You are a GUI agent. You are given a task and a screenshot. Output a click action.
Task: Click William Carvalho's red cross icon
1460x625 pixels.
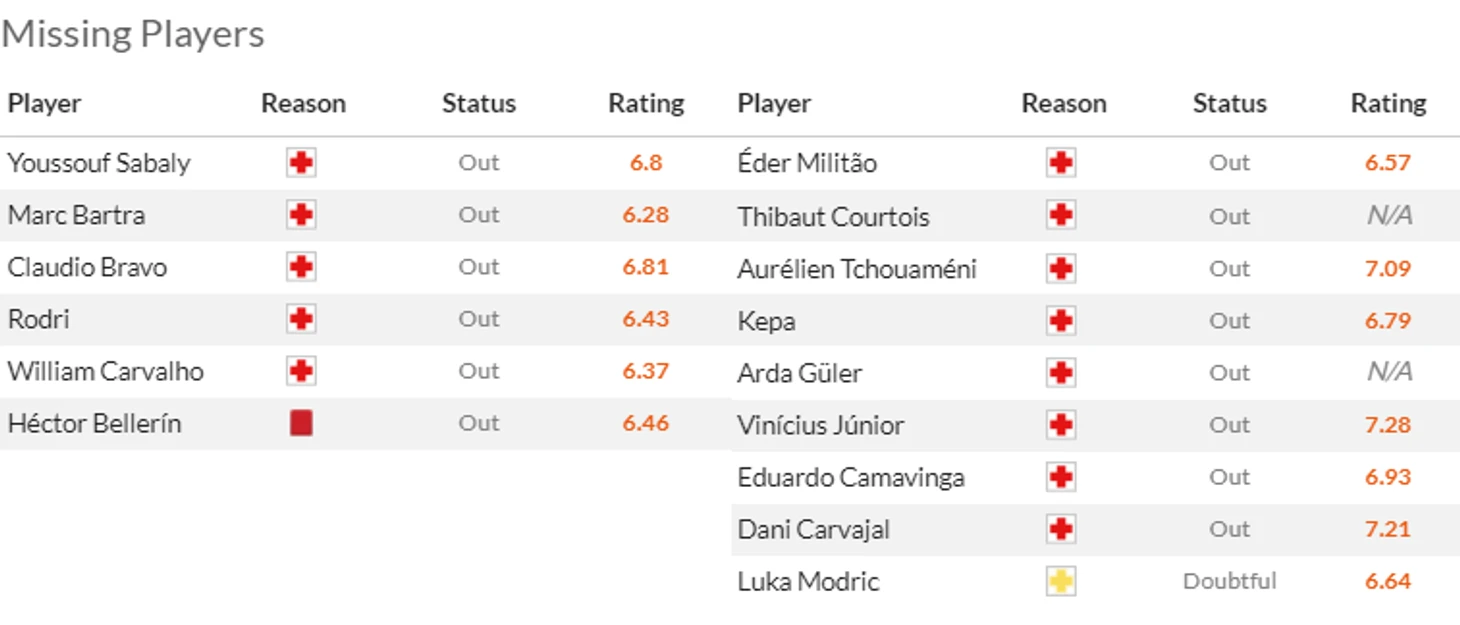(x=301, y=371)
